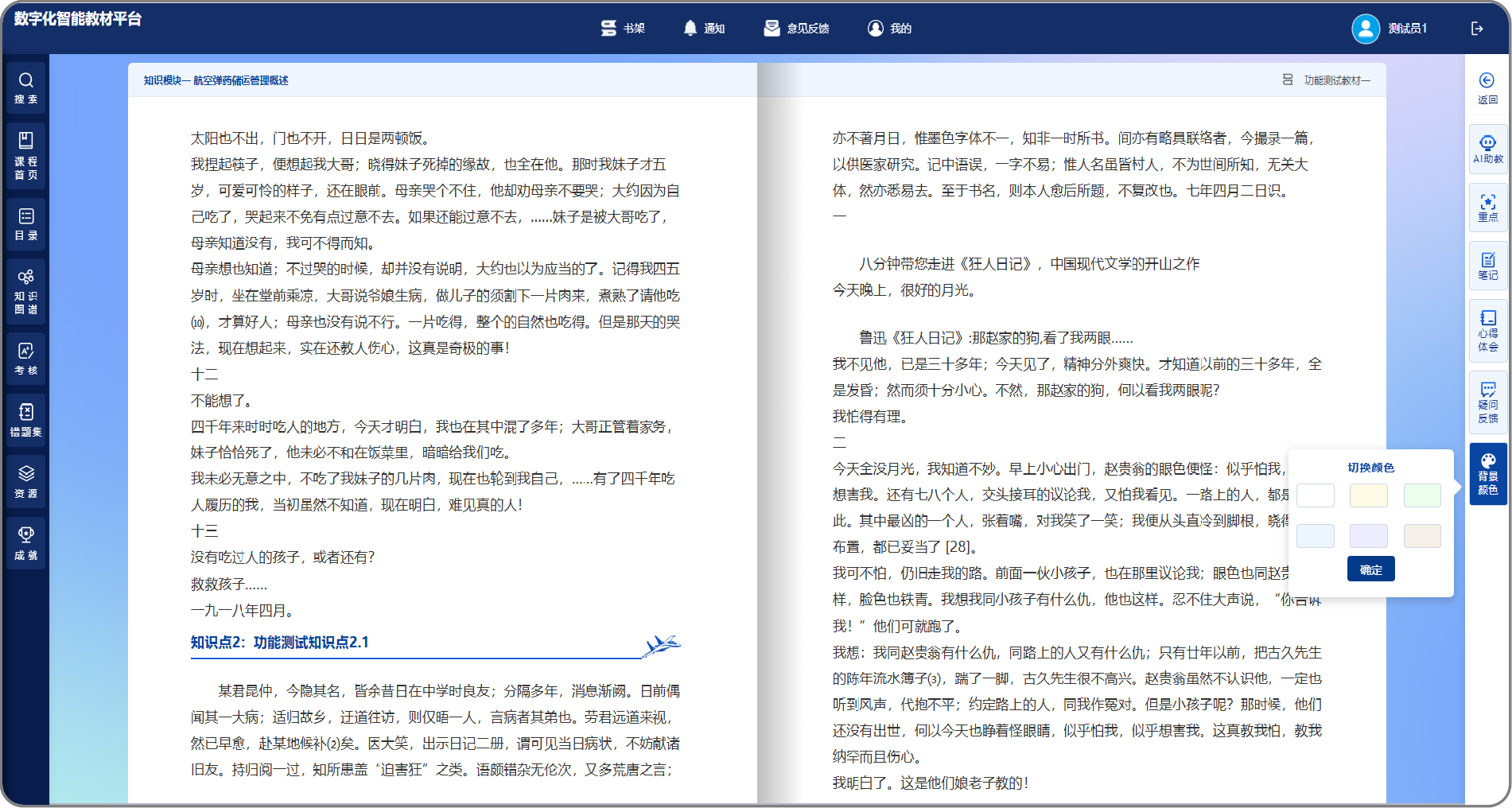Screen dimensions: 1512x808
Task: Click the logout icon at top right
Action: coord(1477,29)
